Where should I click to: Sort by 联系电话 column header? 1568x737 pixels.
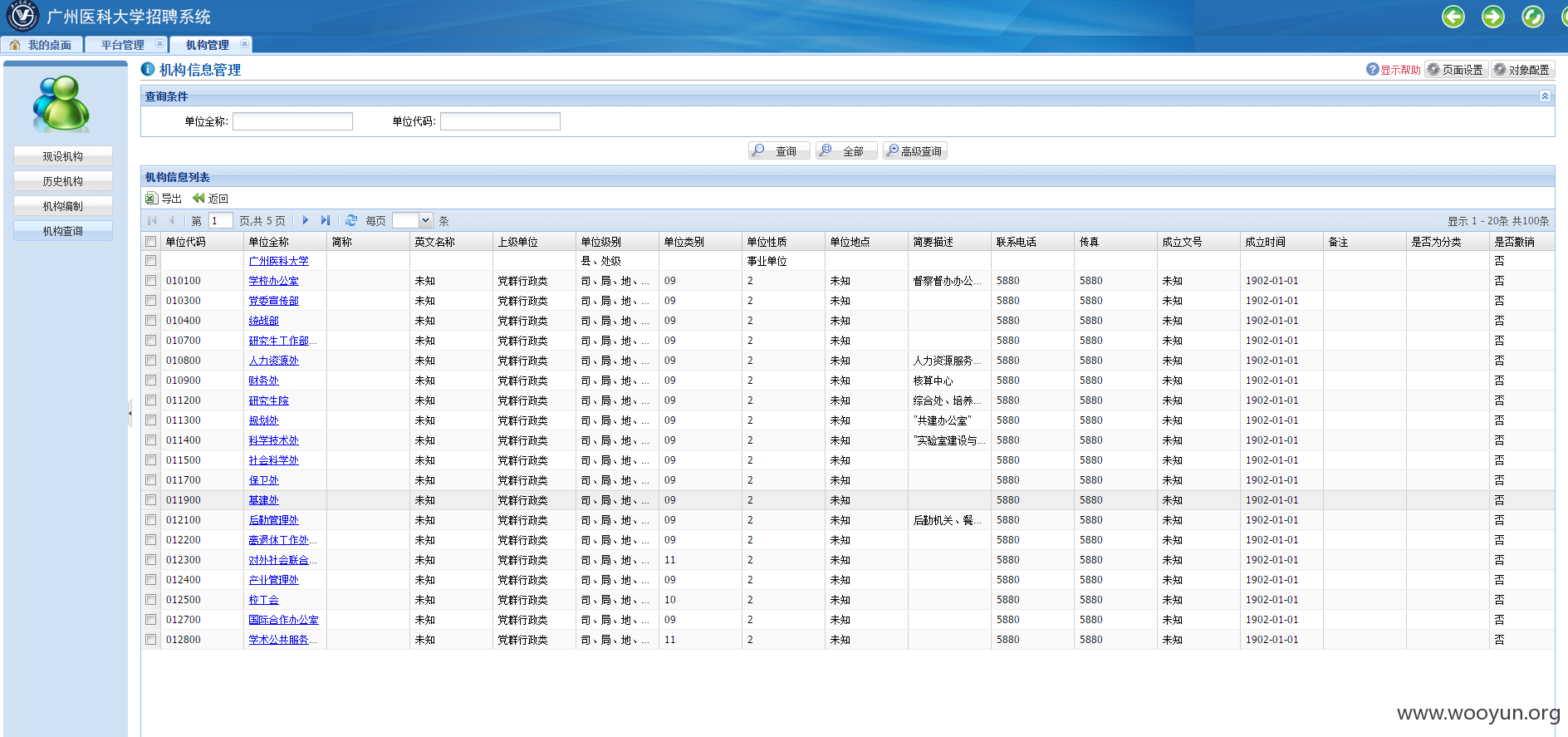(x=1032, y=242)
